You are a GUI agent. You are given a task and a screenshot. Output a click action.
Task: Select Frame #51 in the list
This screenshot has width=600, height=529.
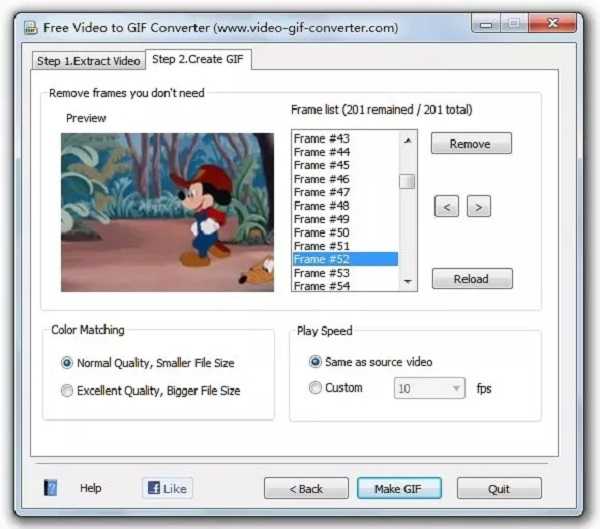point(346,246)
